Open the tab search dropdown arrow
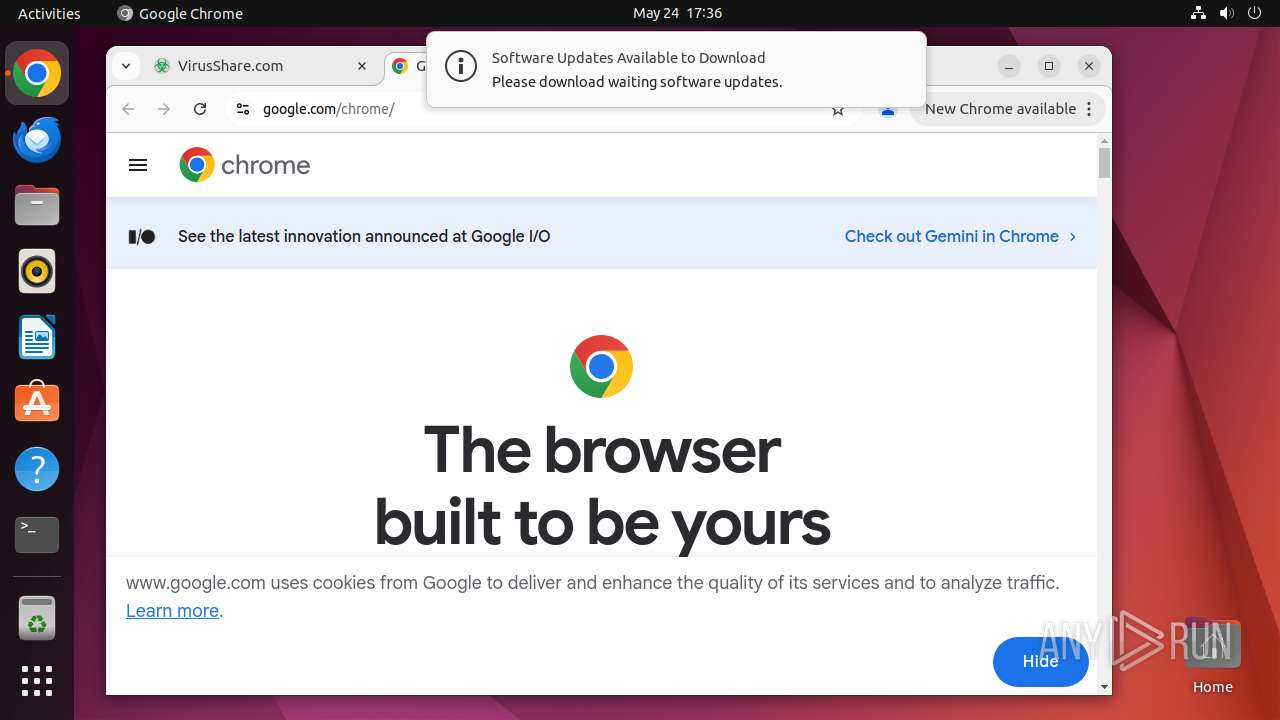The height and width of the screenshot is (720, 1280). tap(125, 66)
